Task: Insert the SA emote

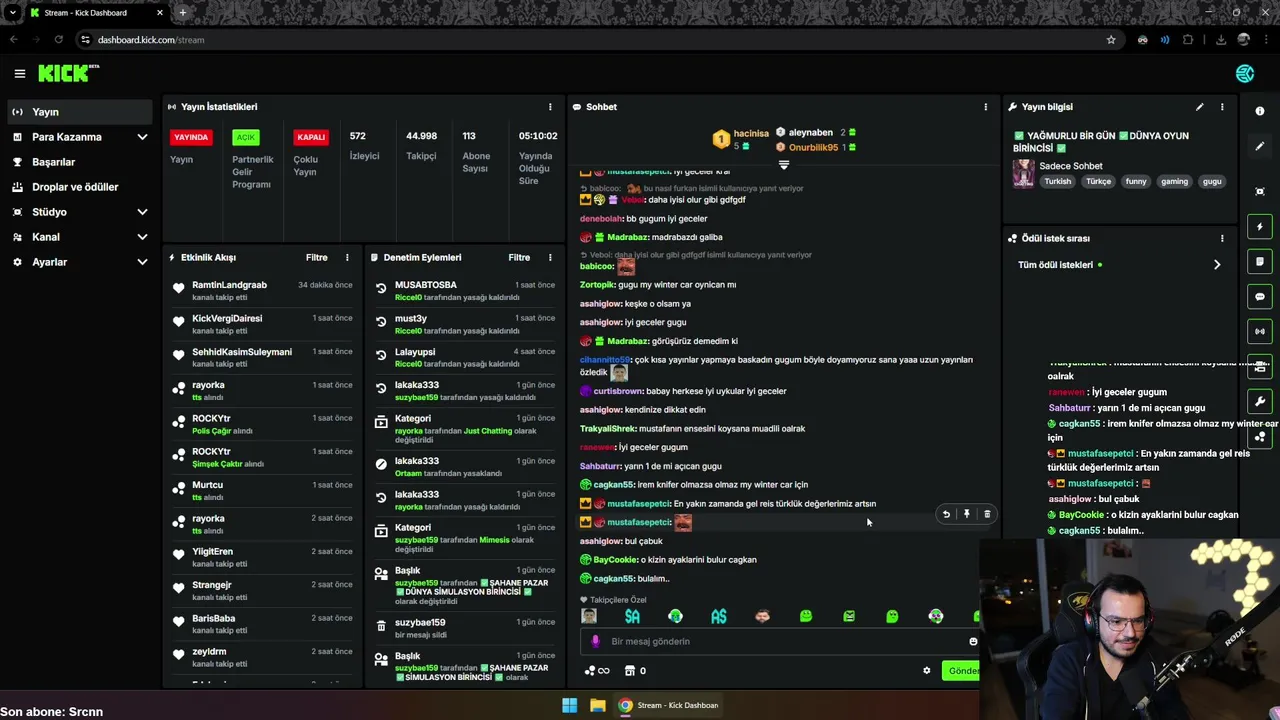Action: point(632,617)
